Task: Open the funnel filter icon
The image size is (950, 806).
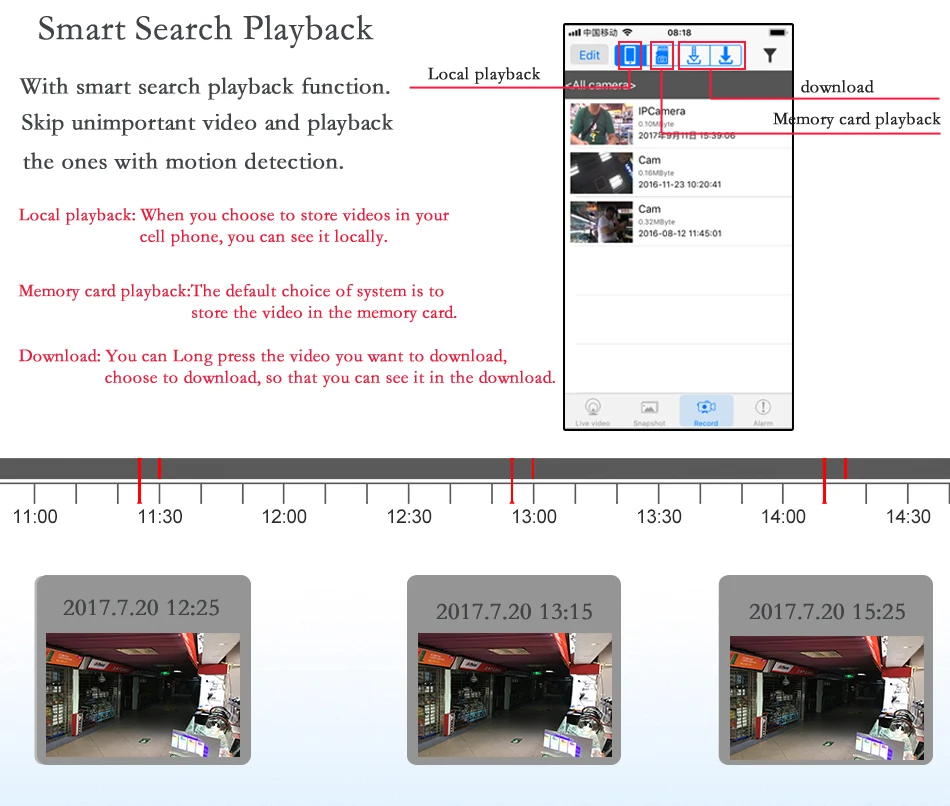Action: [769, 56]
